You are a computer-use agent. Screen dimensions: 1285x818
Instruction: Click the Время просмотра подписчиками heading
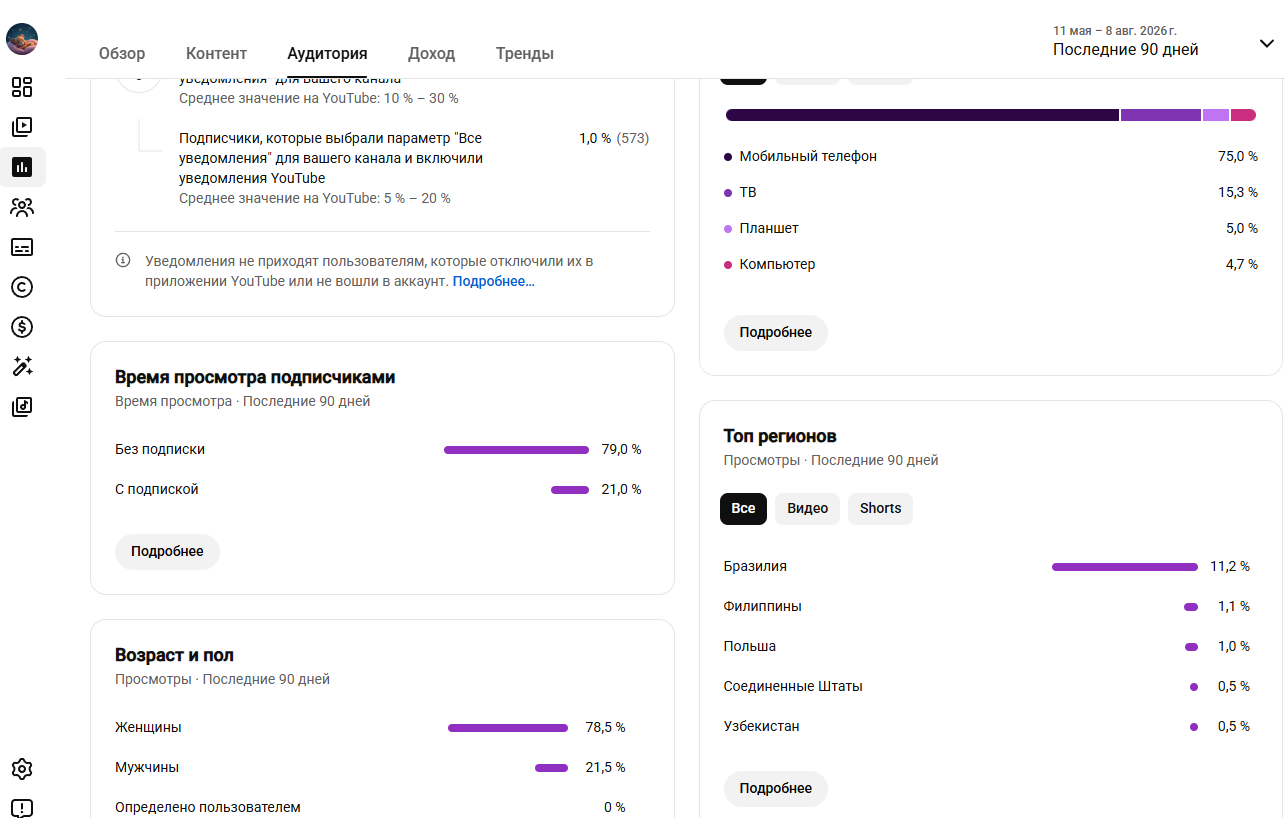point(255,377)
